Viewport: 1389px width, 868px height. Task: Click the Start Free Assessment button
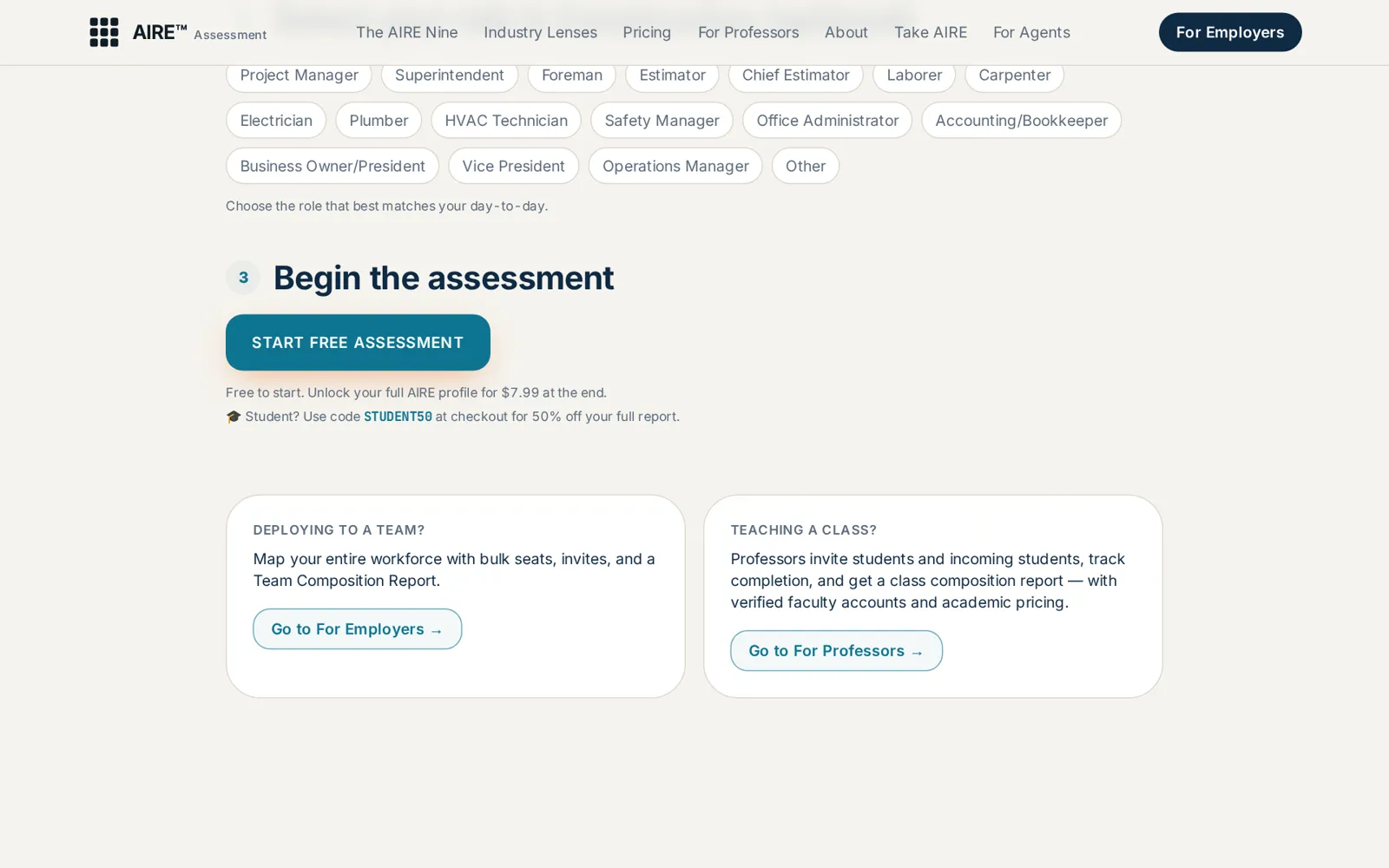(358, 343)
